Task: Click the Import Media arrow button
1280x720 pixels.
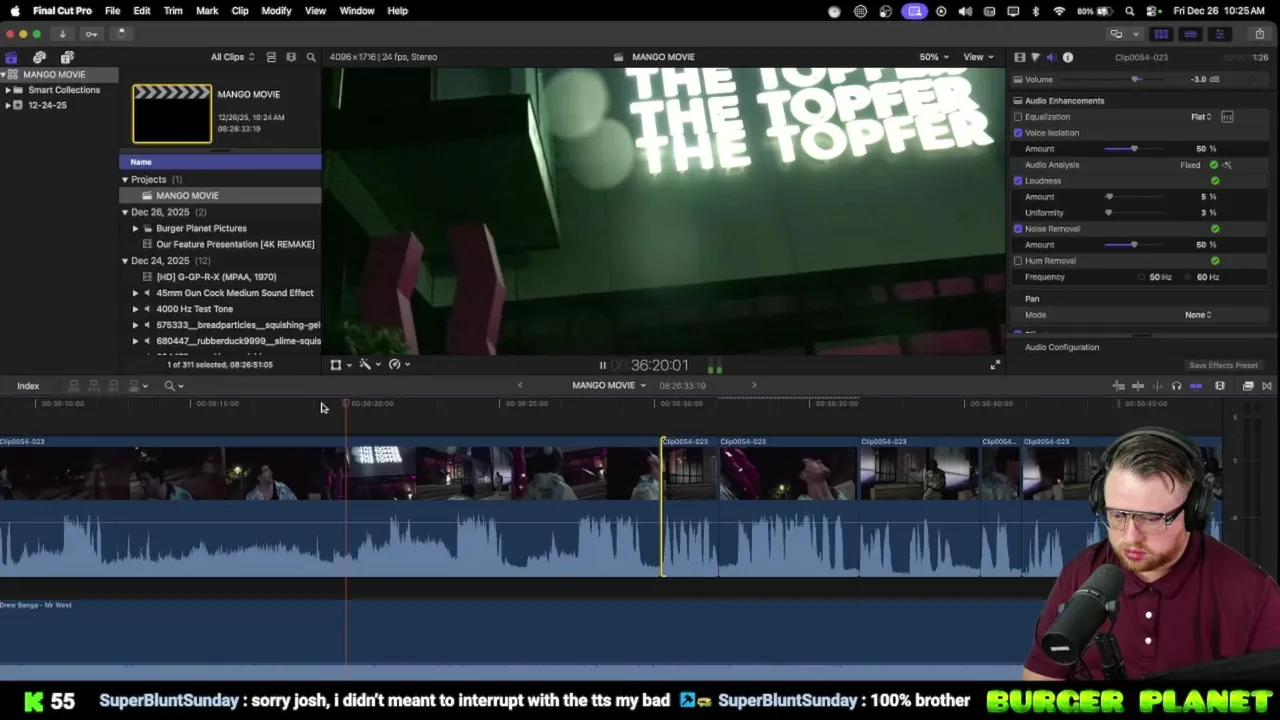Action: [62, 34]
